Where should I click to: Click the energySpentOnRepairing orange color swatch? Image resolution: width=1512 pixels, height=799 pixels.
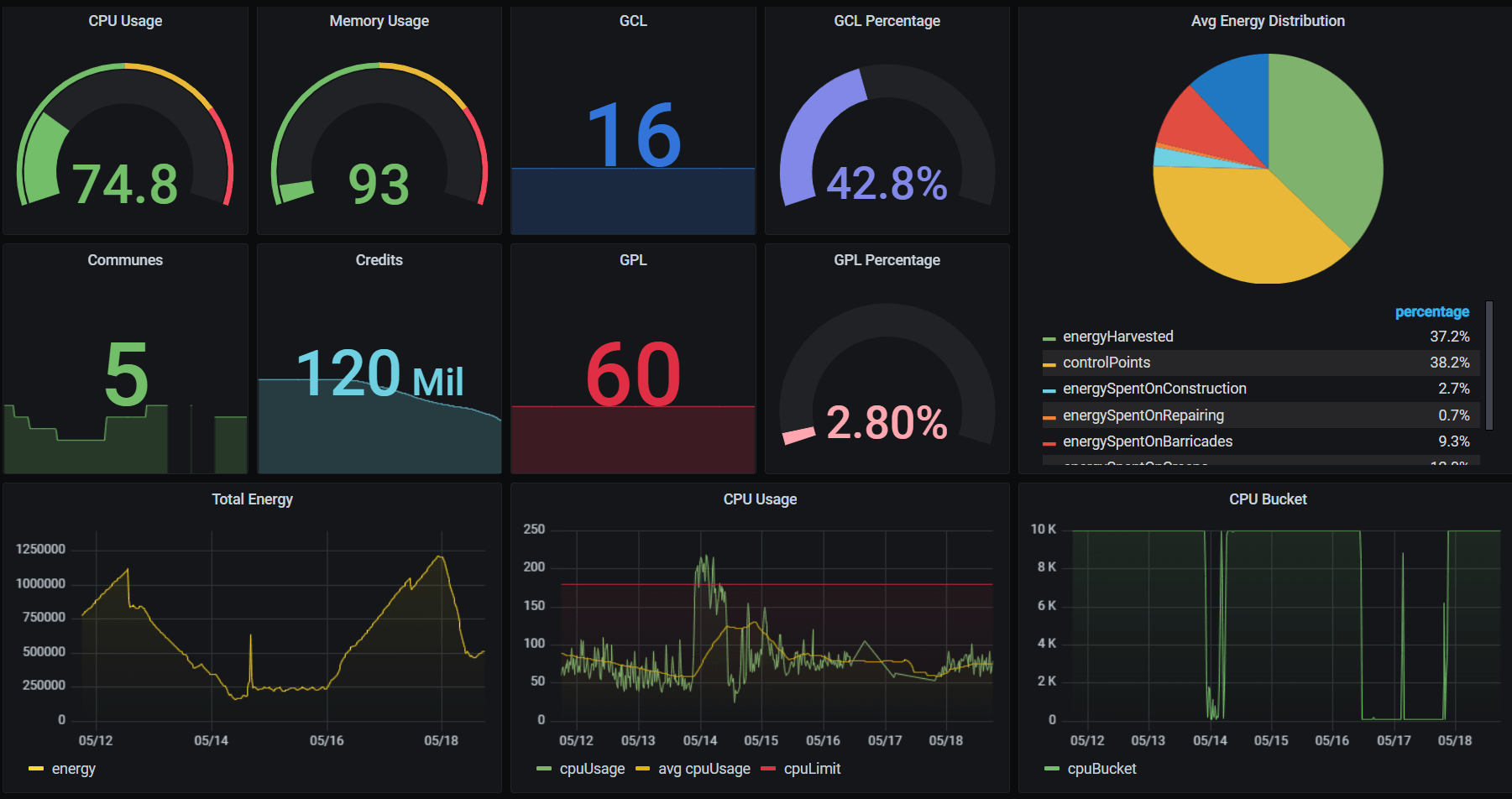click(x=1049, y=418)
